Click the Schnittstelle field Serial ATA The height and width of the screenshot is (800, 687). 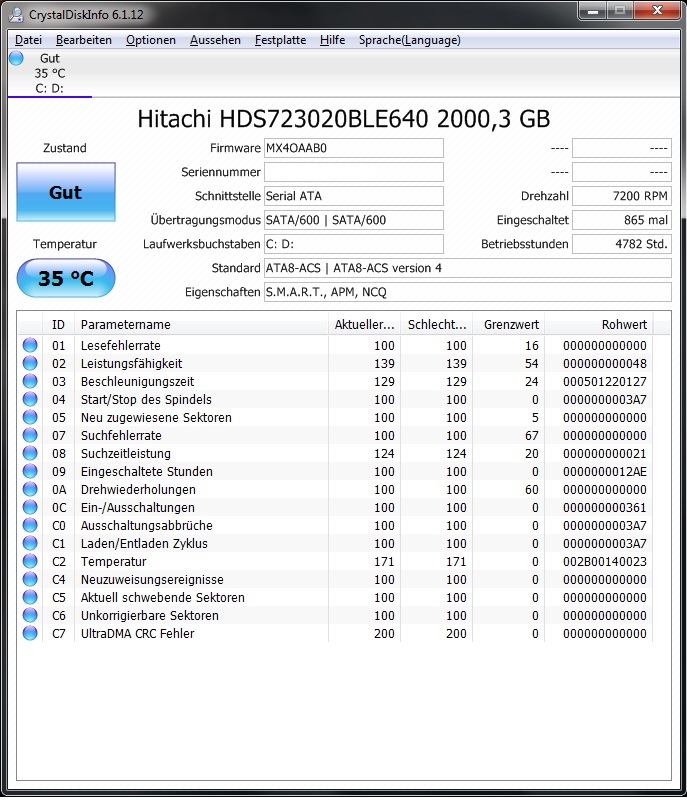(x=353, y=196)
